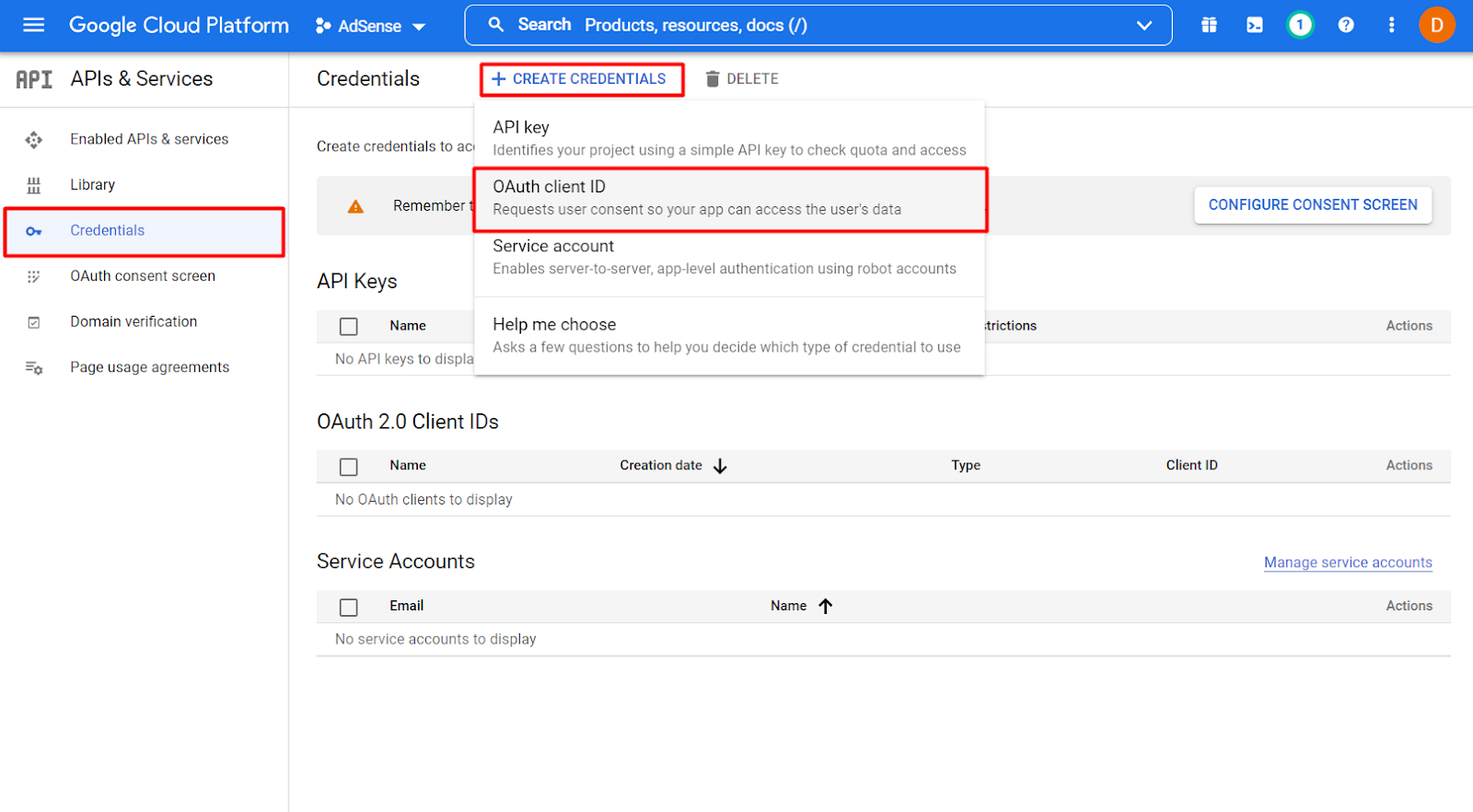Screen dimensions: 1473x812
Task: Click the DELETE button
Action: click(x=742, y=79)
